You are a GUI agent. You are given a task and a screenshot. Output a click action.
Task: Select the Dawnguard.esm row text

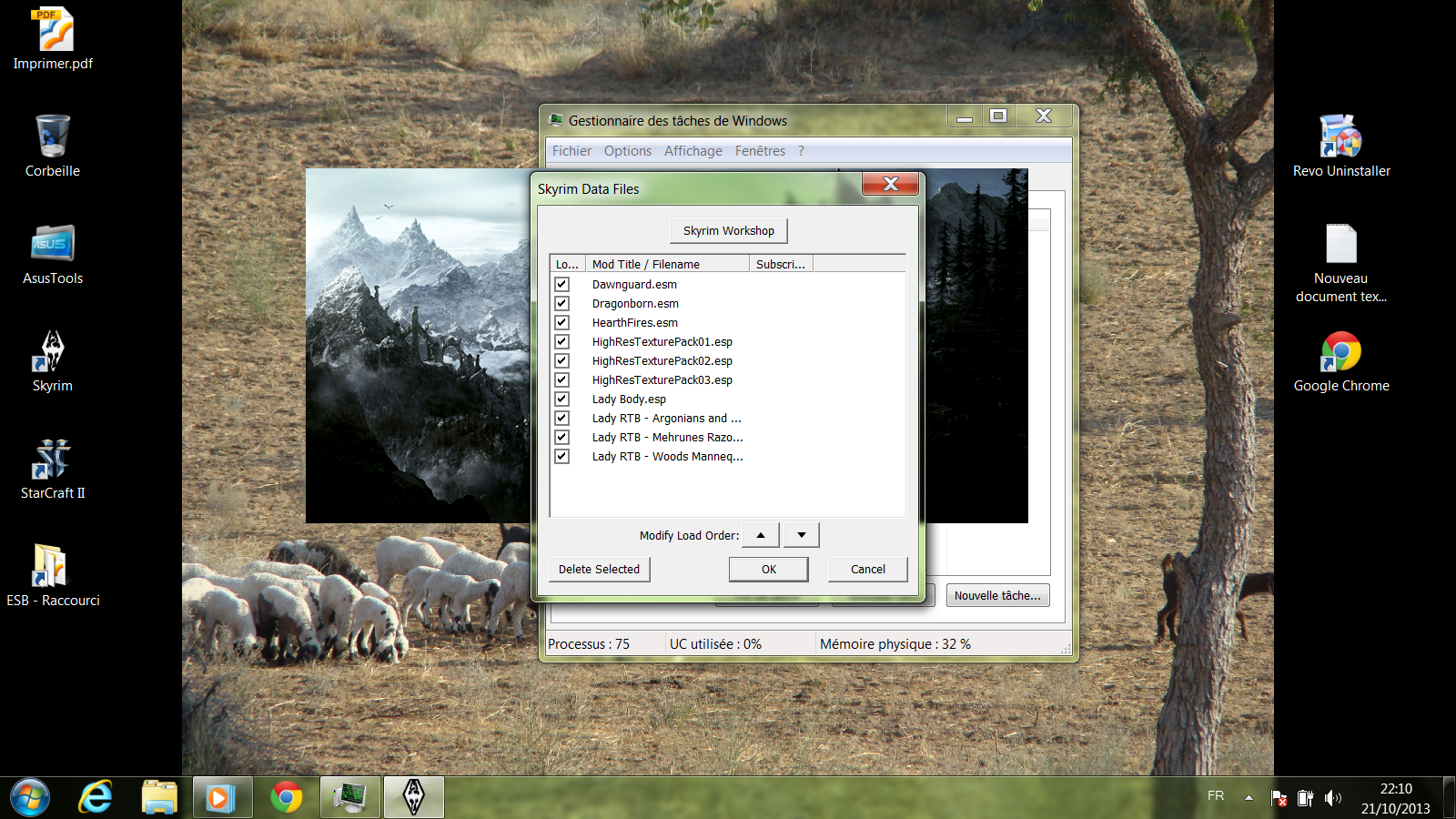click(x=634, y=284)
